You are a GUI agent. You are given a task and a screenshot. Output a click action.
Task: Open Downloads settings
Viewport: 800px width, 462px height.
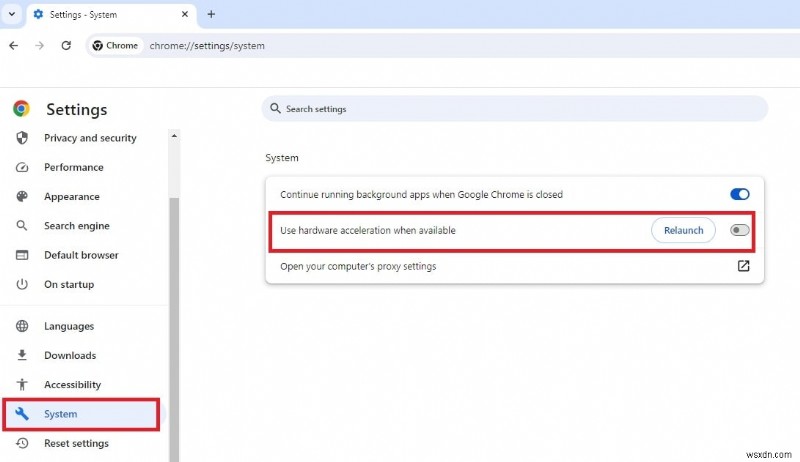point(70,355)
